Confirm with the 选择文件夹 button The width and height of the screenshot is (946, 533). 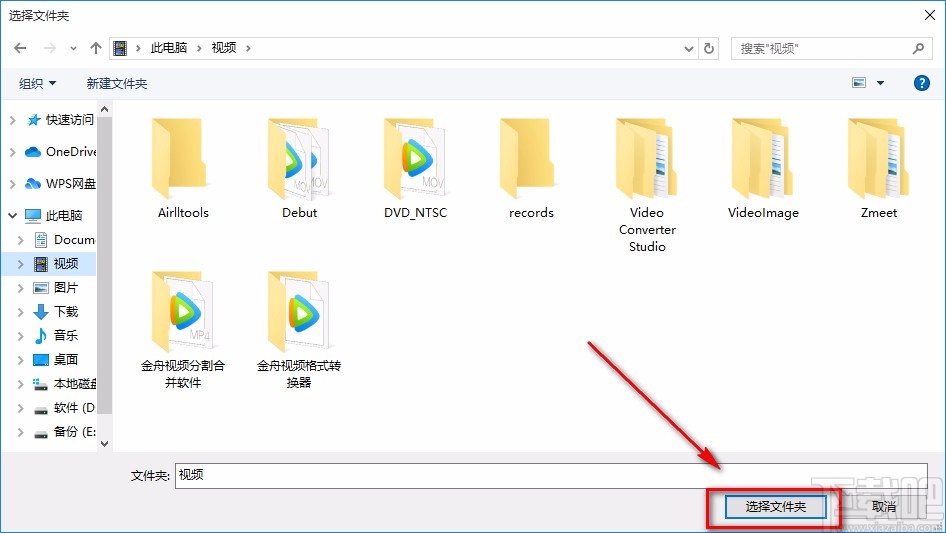(x=775, y=507)
